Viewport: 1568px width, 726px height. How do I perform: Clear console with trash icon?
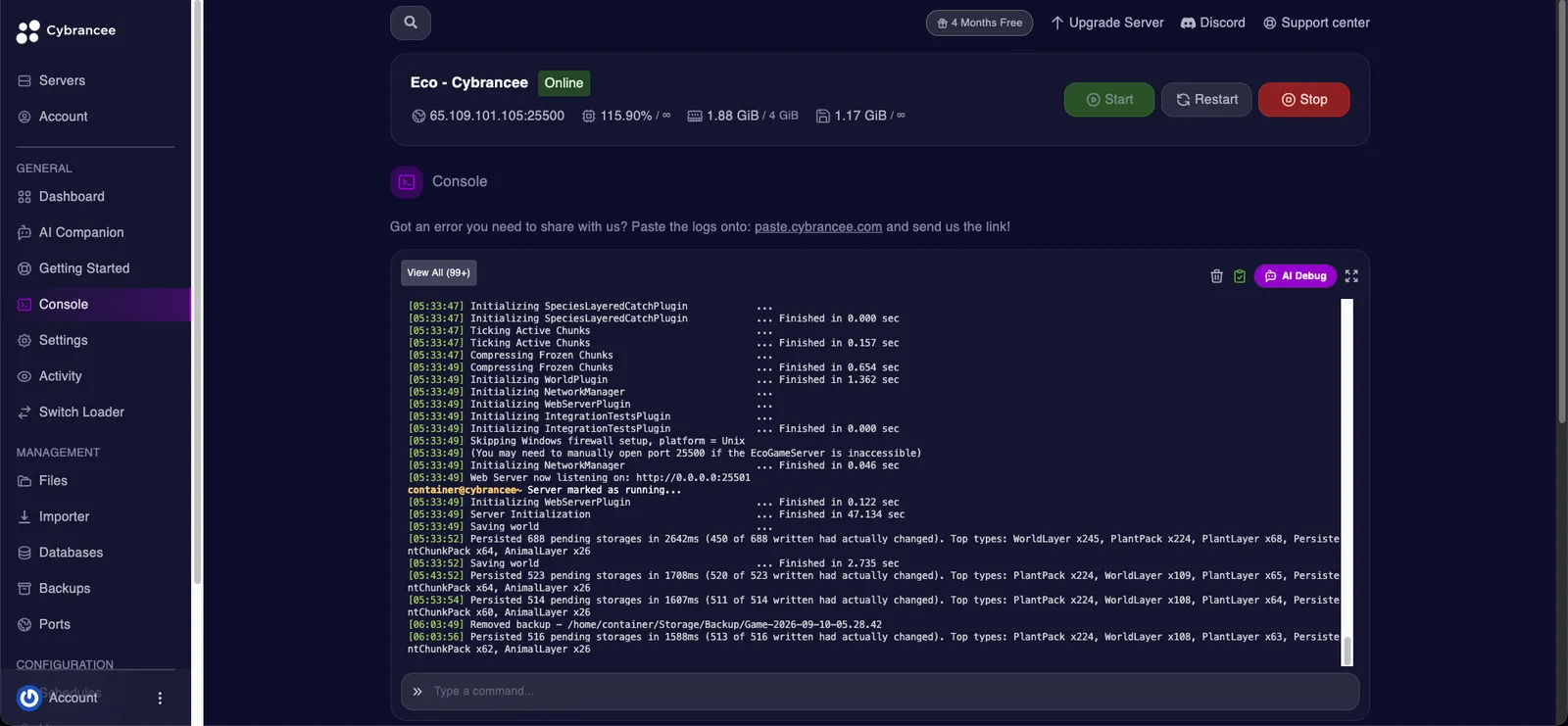[x=1216, y=276]
